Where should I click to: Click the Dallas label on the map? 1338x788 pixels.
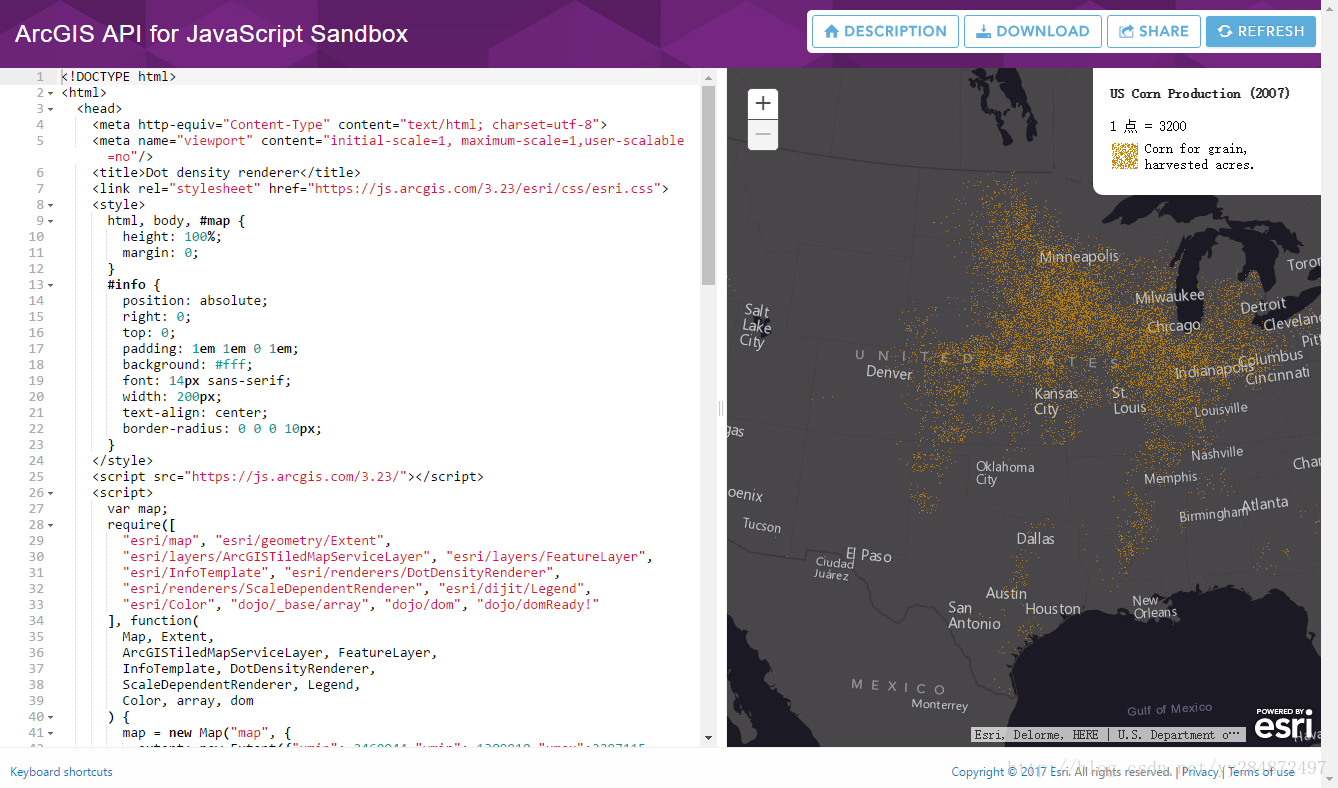(x=1035, y=538)
